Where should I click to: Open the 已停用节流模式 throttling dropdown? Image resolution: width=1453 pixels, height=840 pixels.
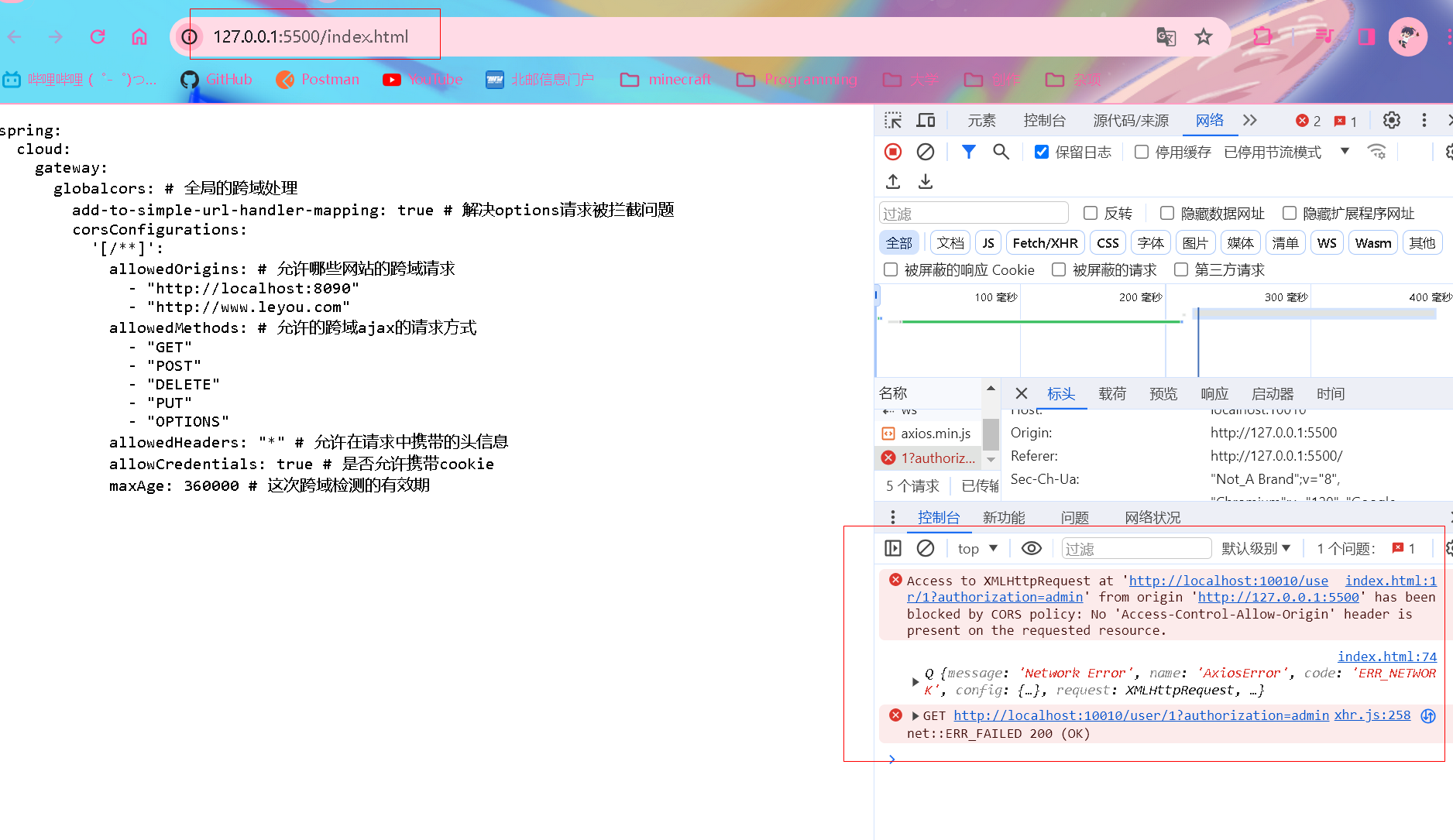point(1287,152)
